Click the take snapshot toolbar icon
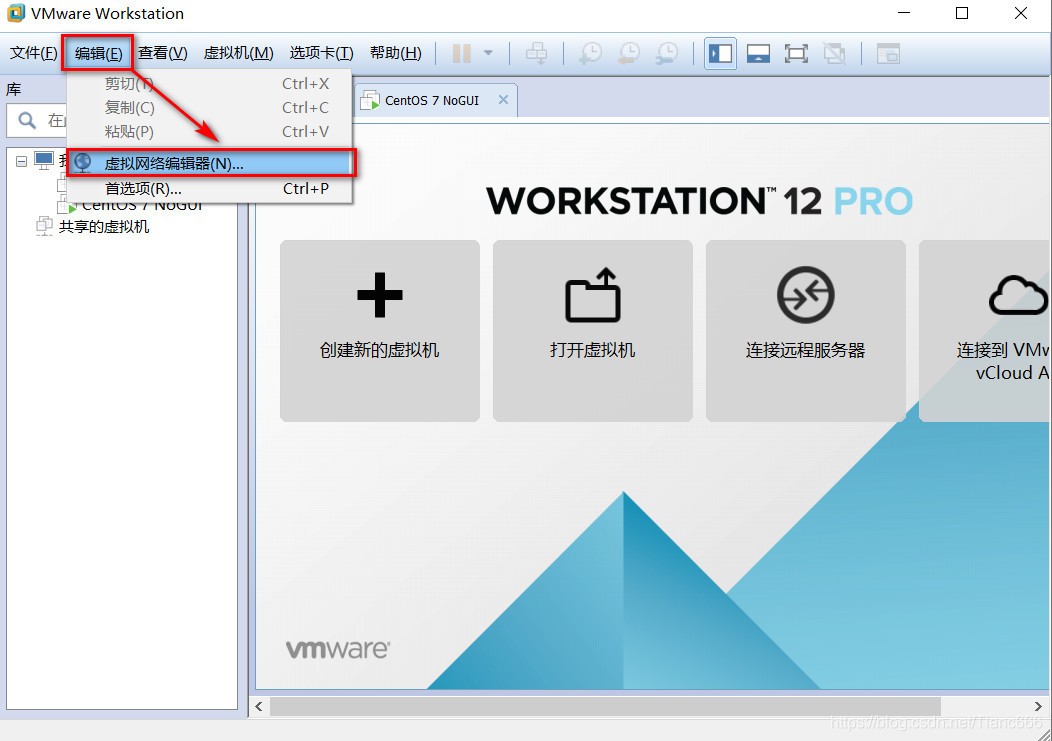This screenshot has height=741, width=1052. pos(590,53)
